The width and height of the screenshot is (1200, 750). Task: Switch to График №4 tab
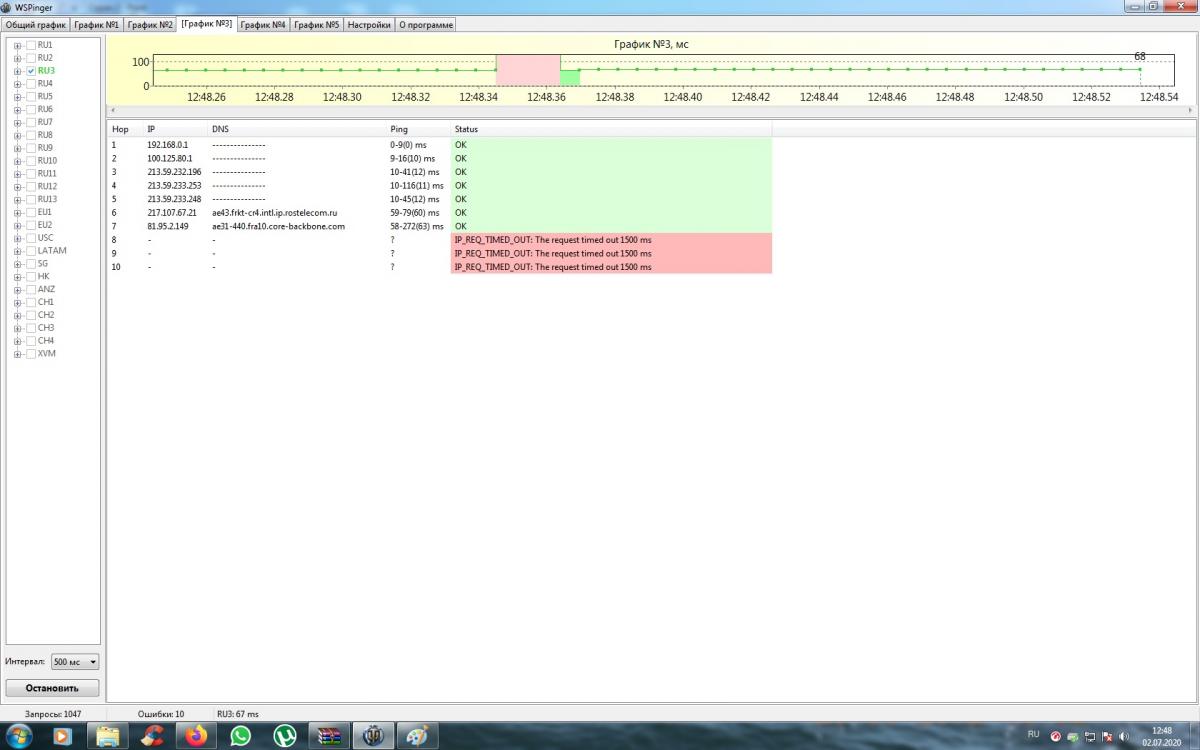264,25
